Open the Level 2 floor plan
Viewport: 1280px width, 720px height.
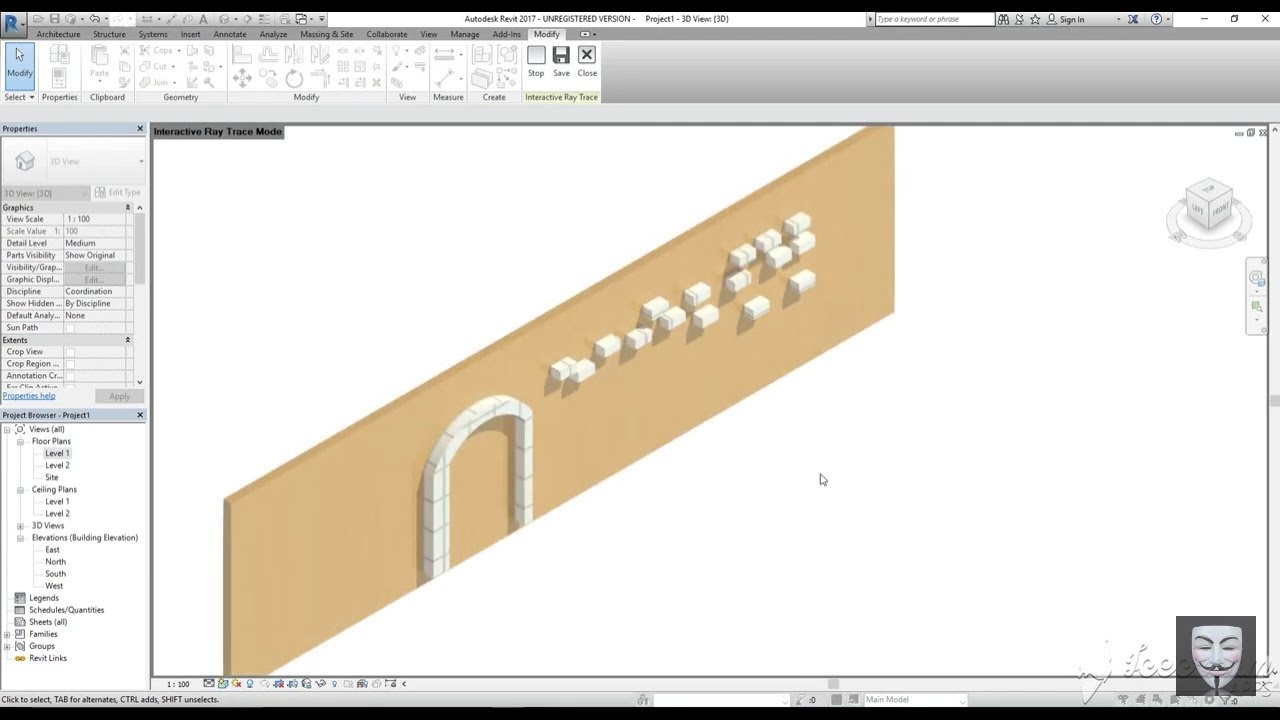pyautogui.click(x=57, y=465)
